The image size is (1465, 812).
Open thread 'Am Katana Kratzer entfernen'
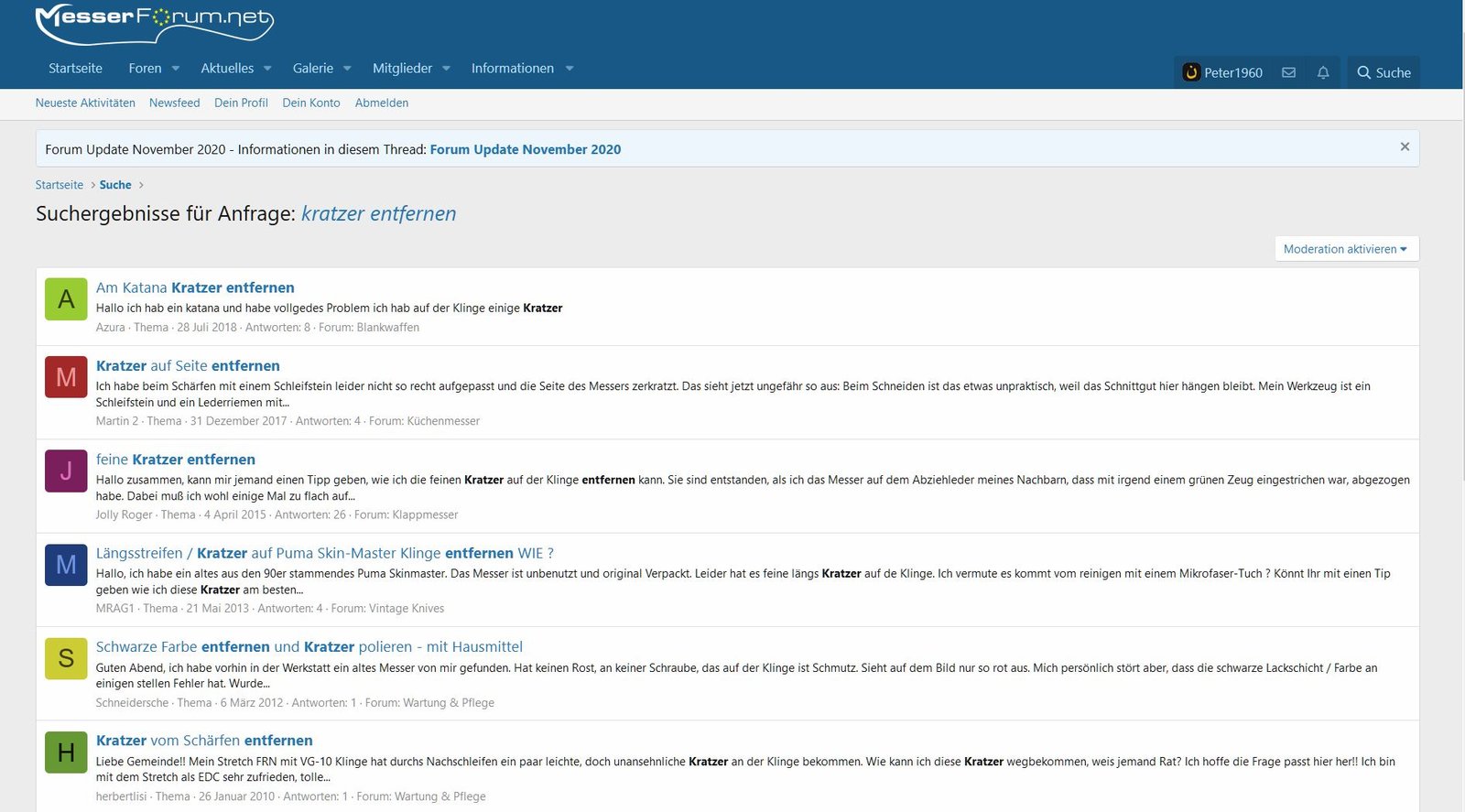pyautogui.click(x=195, y=287)
